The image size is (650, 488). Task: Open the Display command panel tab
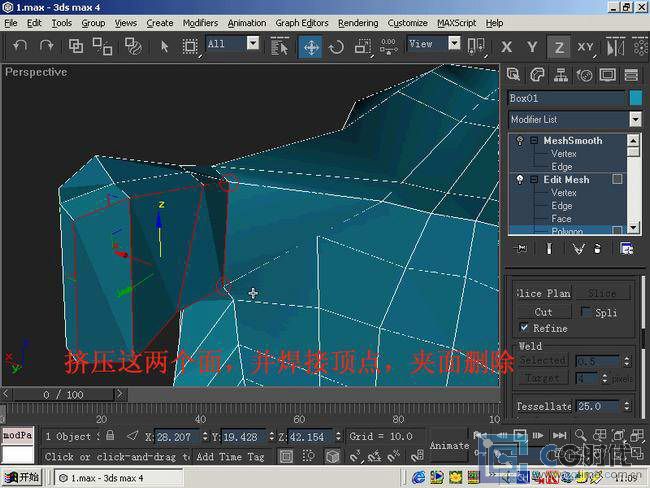[x=608, y=75]
